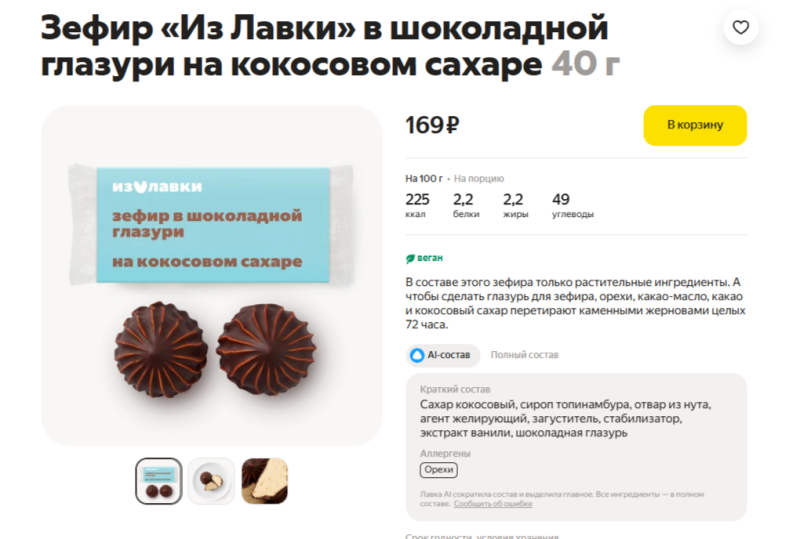Select second thumbnail with zephyr on plate

pyautogui.click(x=211, y=481)
